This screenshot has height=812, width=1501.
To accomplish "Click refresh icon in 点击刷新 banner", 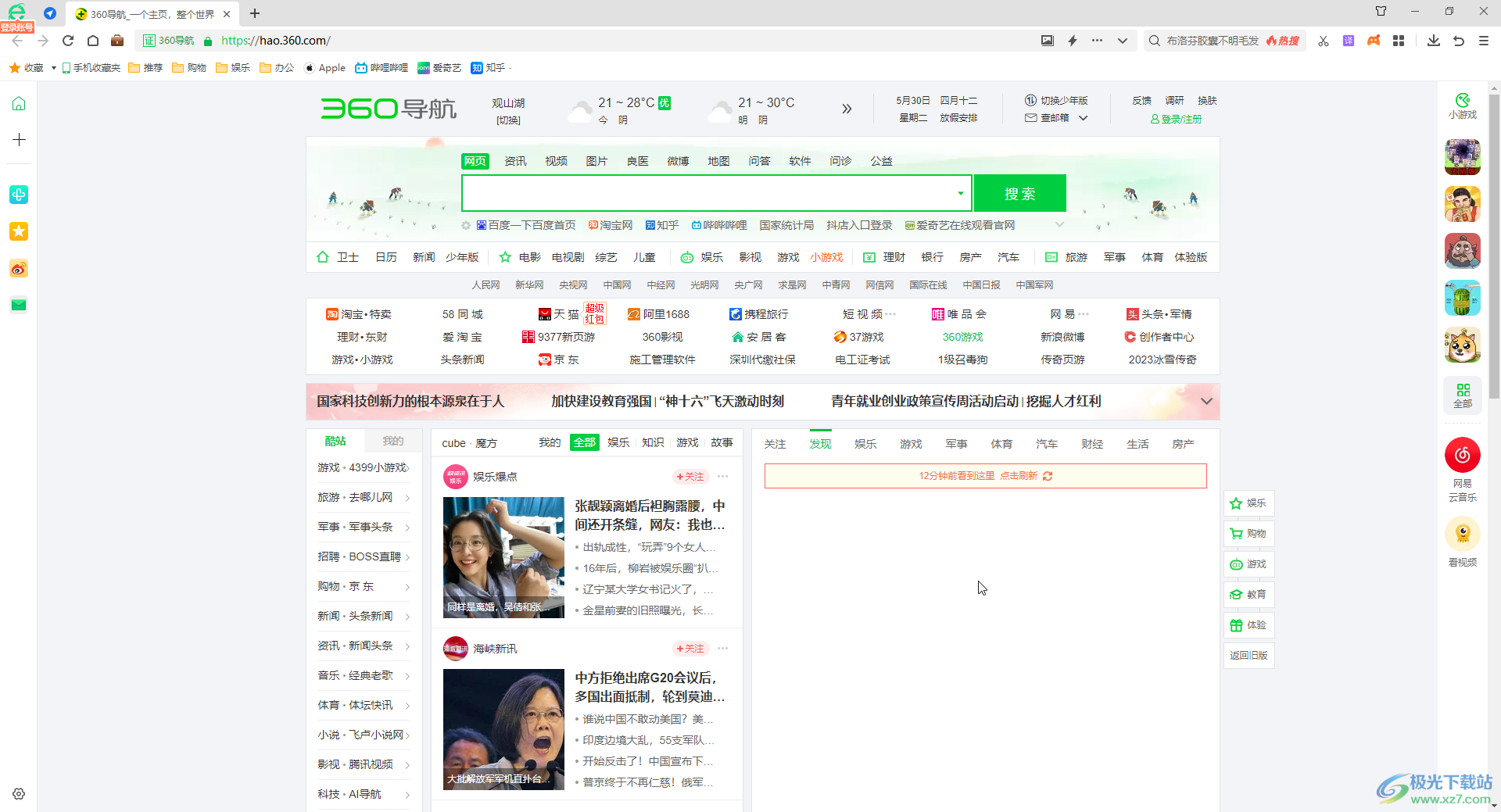I will 1048,476.
